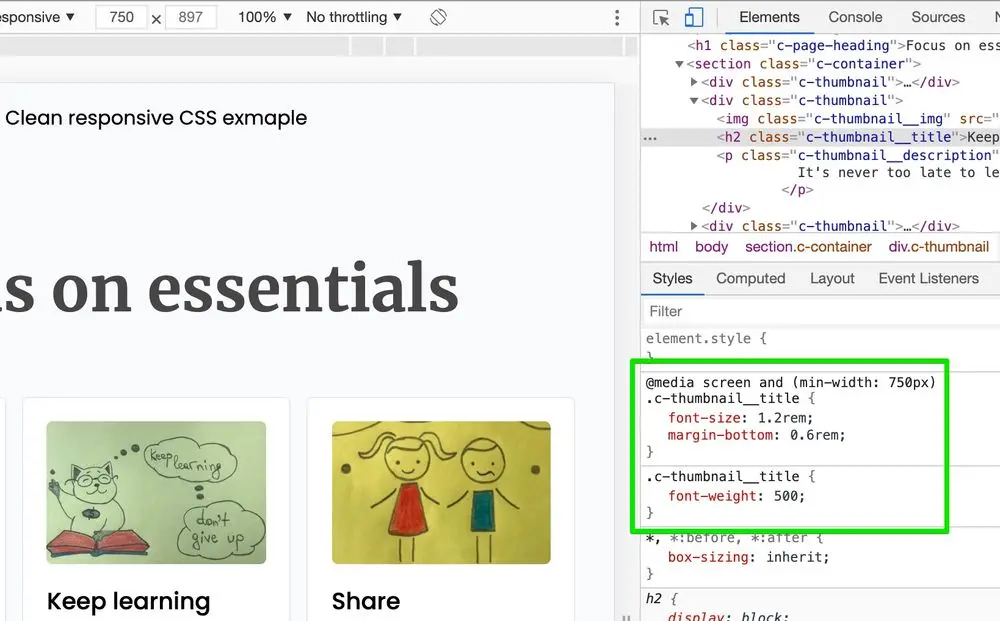Open the No throttling dropdown

tap(352, 17)
